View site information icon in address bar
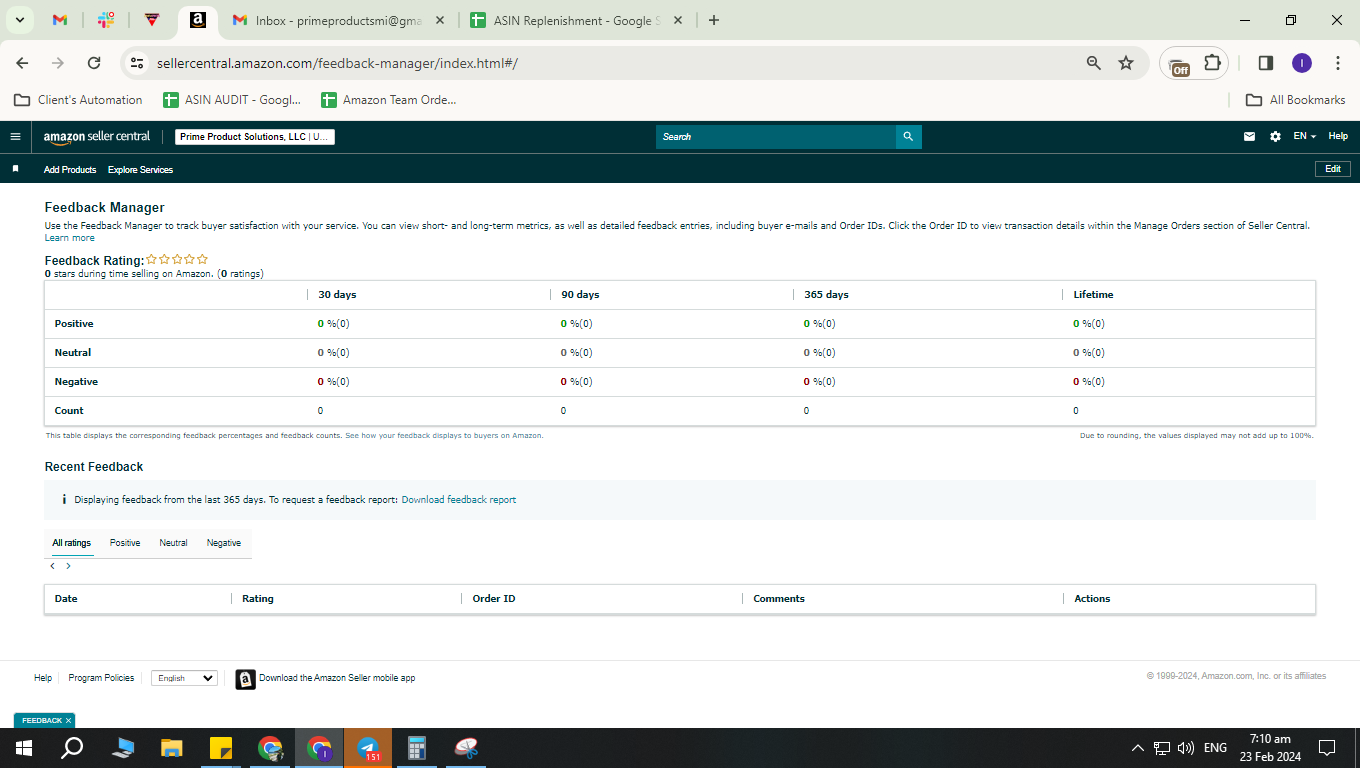Viewport: 1360px width, 768px height. point(137,63)
